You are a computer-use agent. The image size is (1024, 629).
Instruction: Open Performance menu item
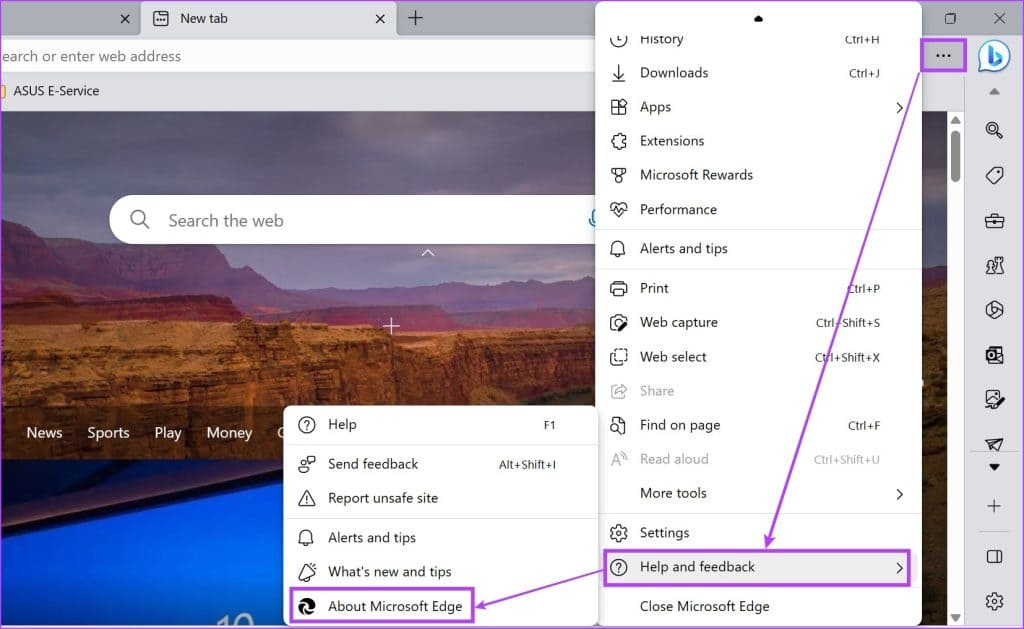coord(758,210)
